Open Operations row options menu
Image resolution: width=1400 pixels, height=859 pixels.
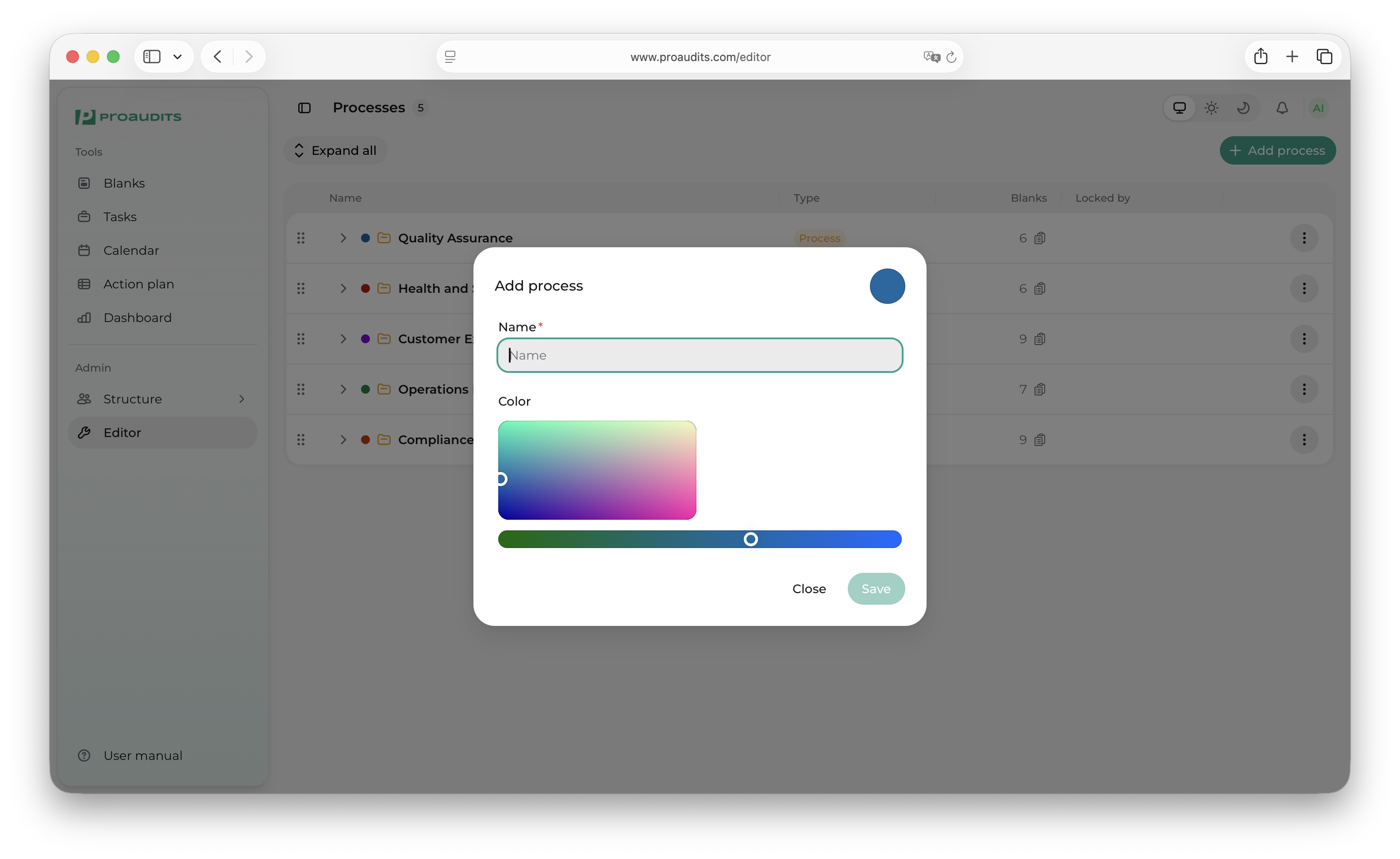click(1304, 389)
